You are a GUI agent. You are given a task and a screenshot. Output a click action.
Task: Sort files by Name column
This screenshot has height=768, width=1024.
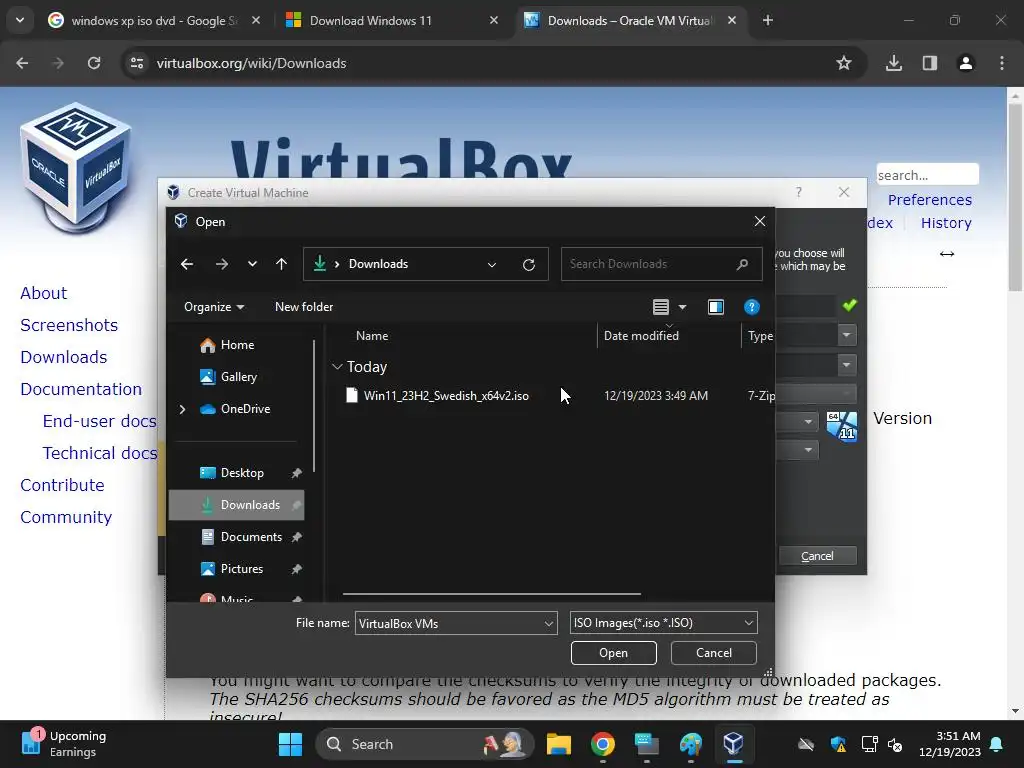click(372, 336)
